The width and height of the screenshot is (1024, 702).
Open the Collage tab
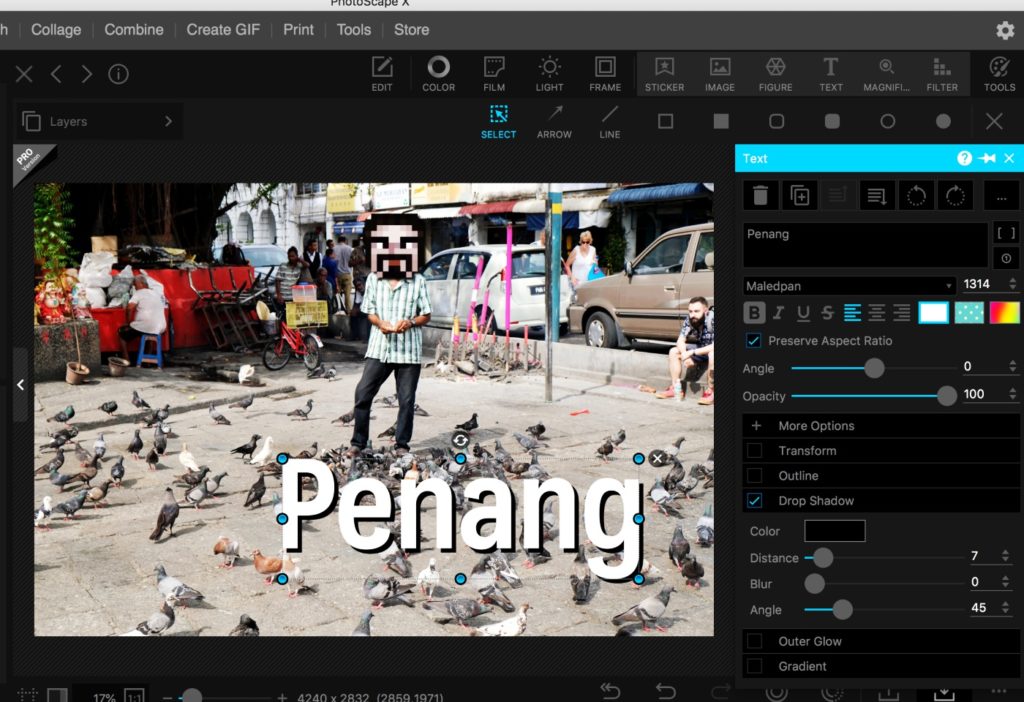pyautogui.click(x=56, y=30)
